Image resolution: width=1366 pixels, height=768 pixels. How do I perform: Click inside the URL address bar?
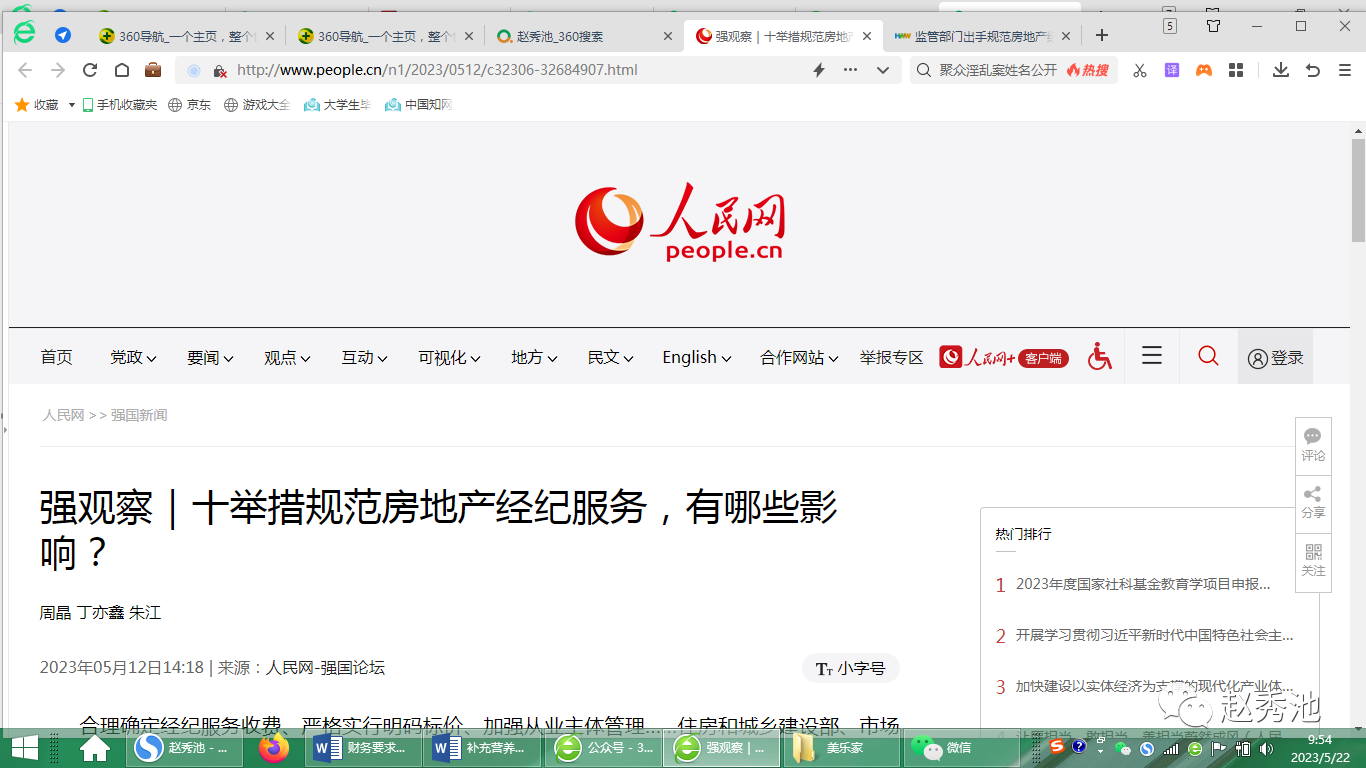pos(450,71)
